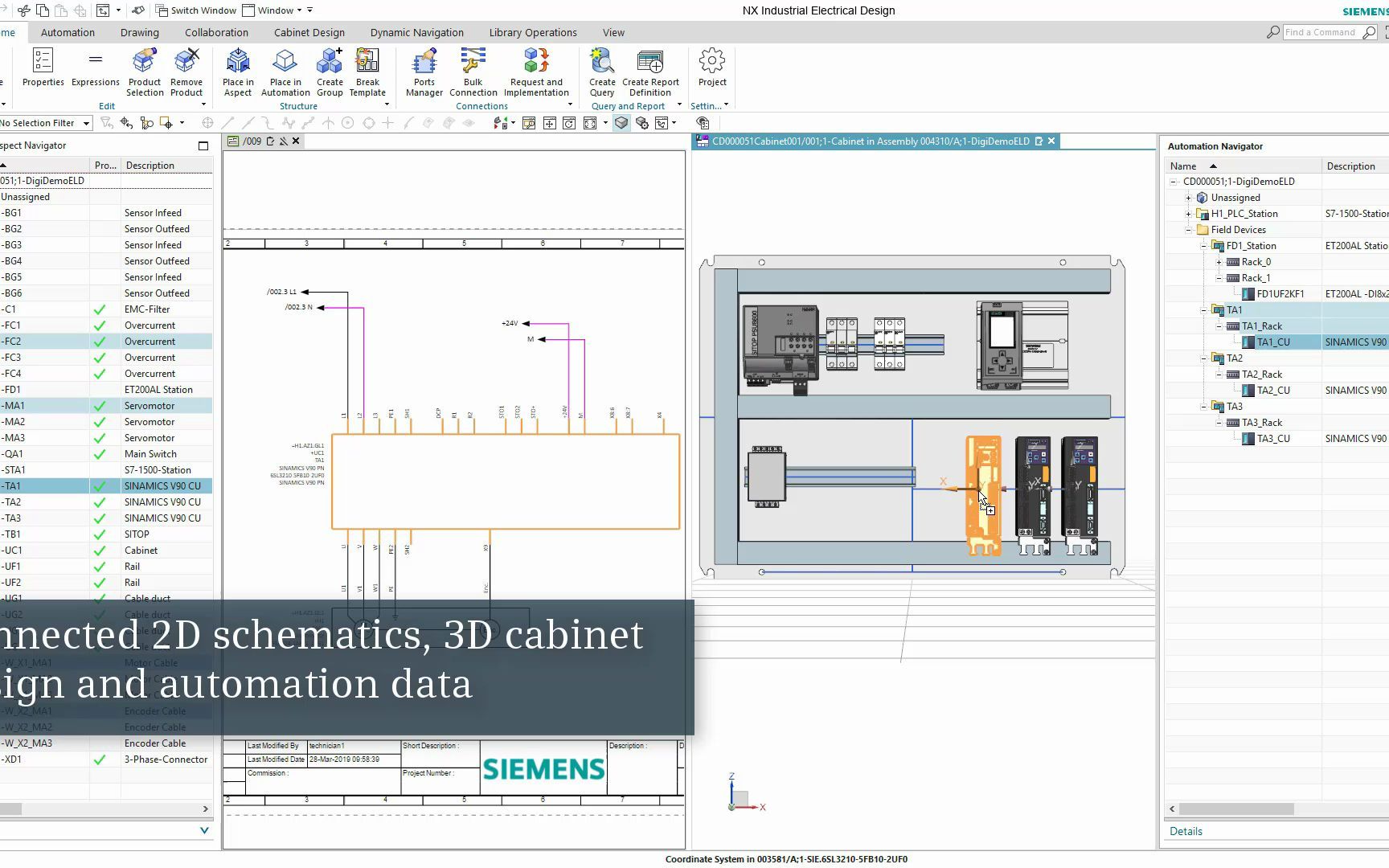1389x868 pixels.
Task: Open the Collaboration ribbon tab
Action: coord(216,33)
